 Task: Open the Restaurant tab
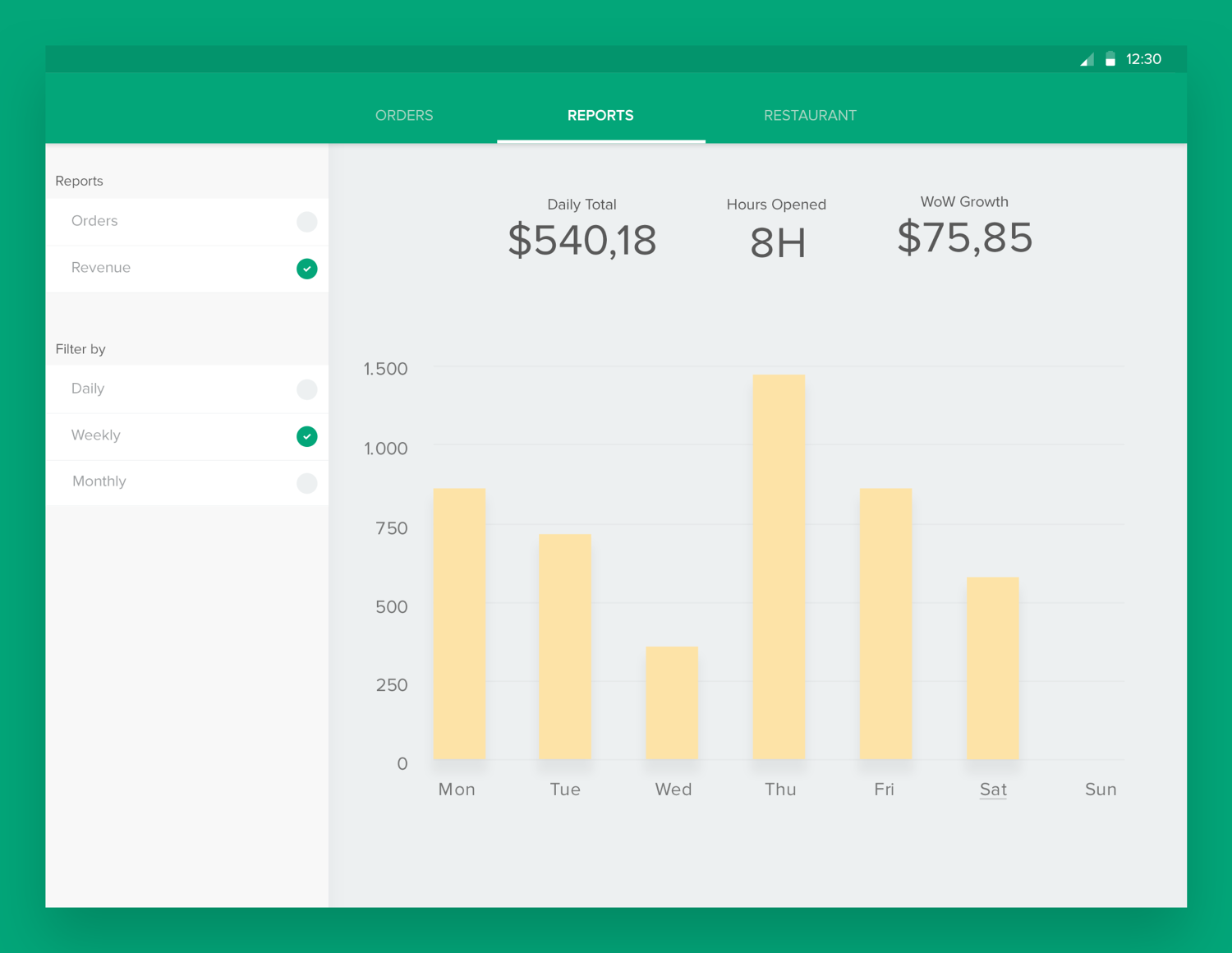tap(810, 116)
